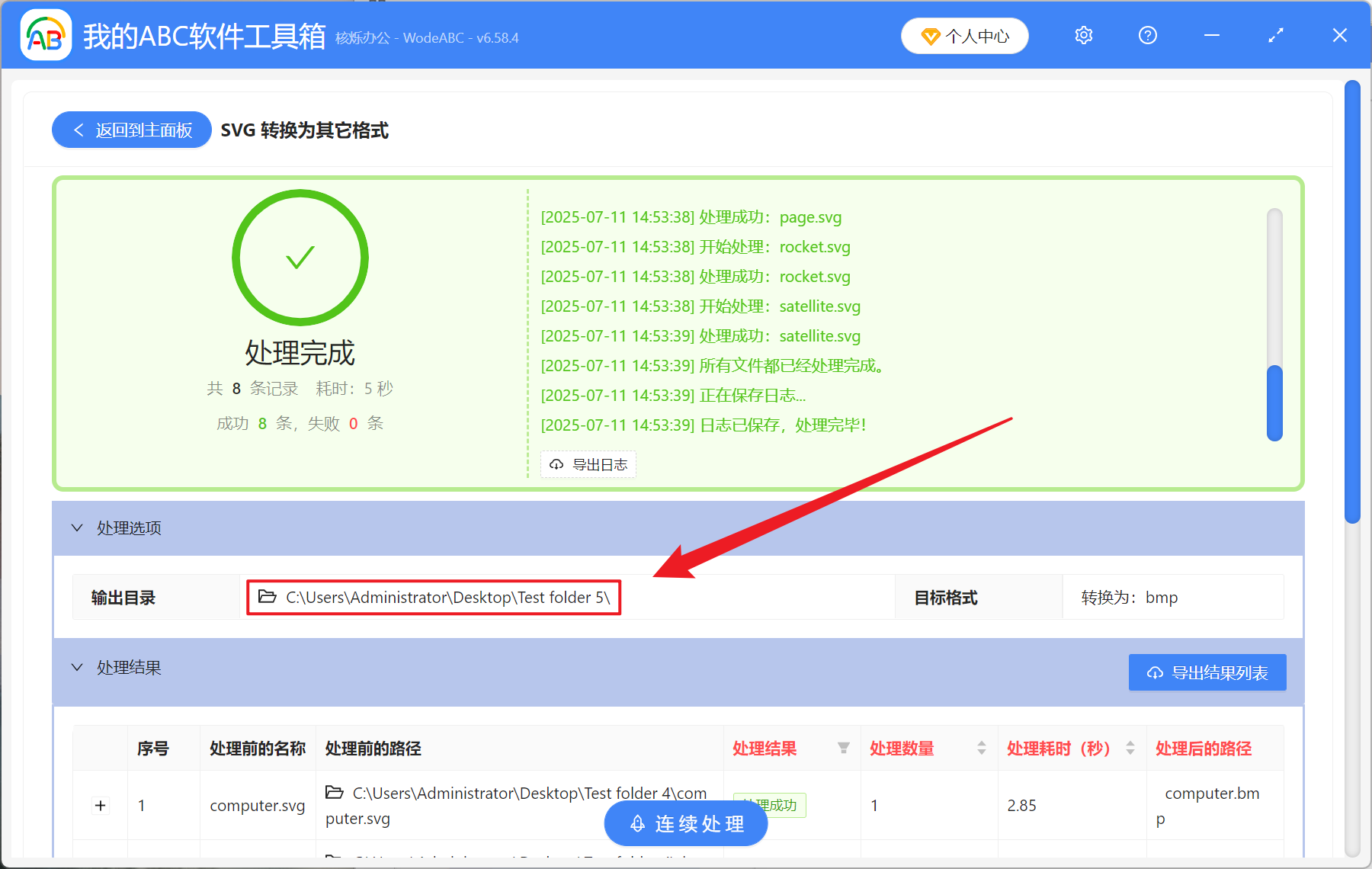Click the bell icon on 连续处理 button
This screenshot has height=869, width=1372.
pyautogui.click(x=637, y=823)
